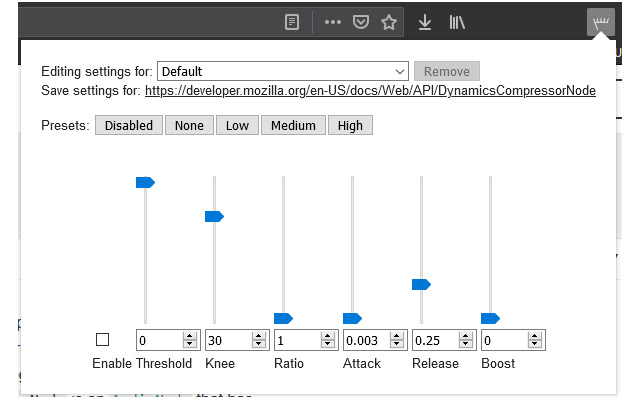Increase Threshold with the up spinner
Viewport: 640px width, 400px height.
[x=190, y=336]
